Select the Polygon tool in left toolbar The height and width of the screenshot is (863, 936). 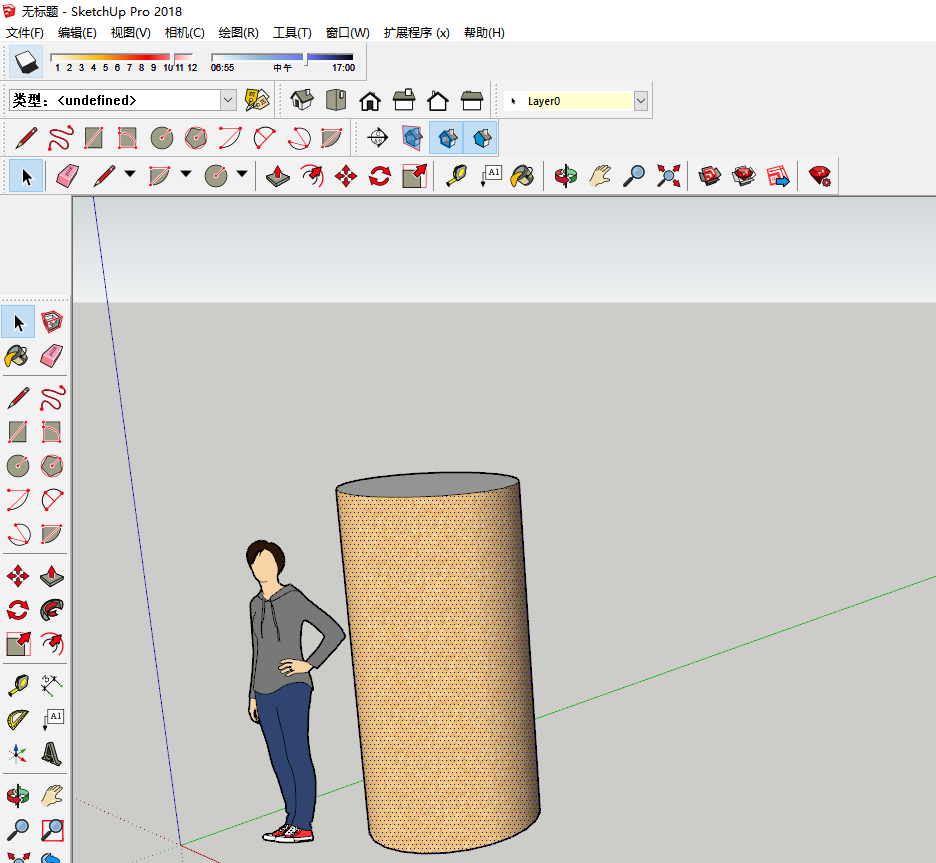click(x=52, y=466)
